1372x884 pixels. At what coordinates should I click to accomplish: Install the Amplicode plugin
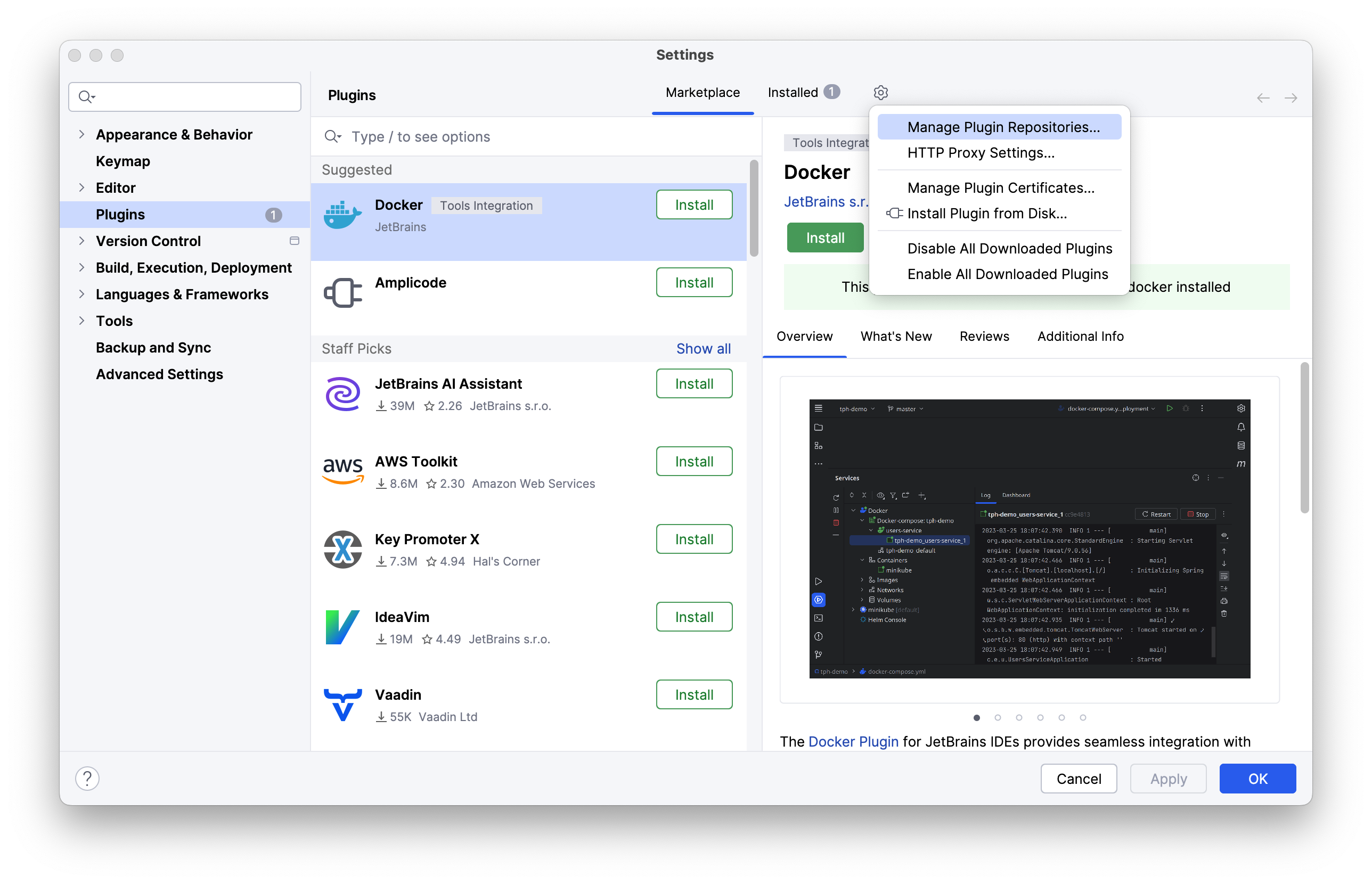coord(694,282)
